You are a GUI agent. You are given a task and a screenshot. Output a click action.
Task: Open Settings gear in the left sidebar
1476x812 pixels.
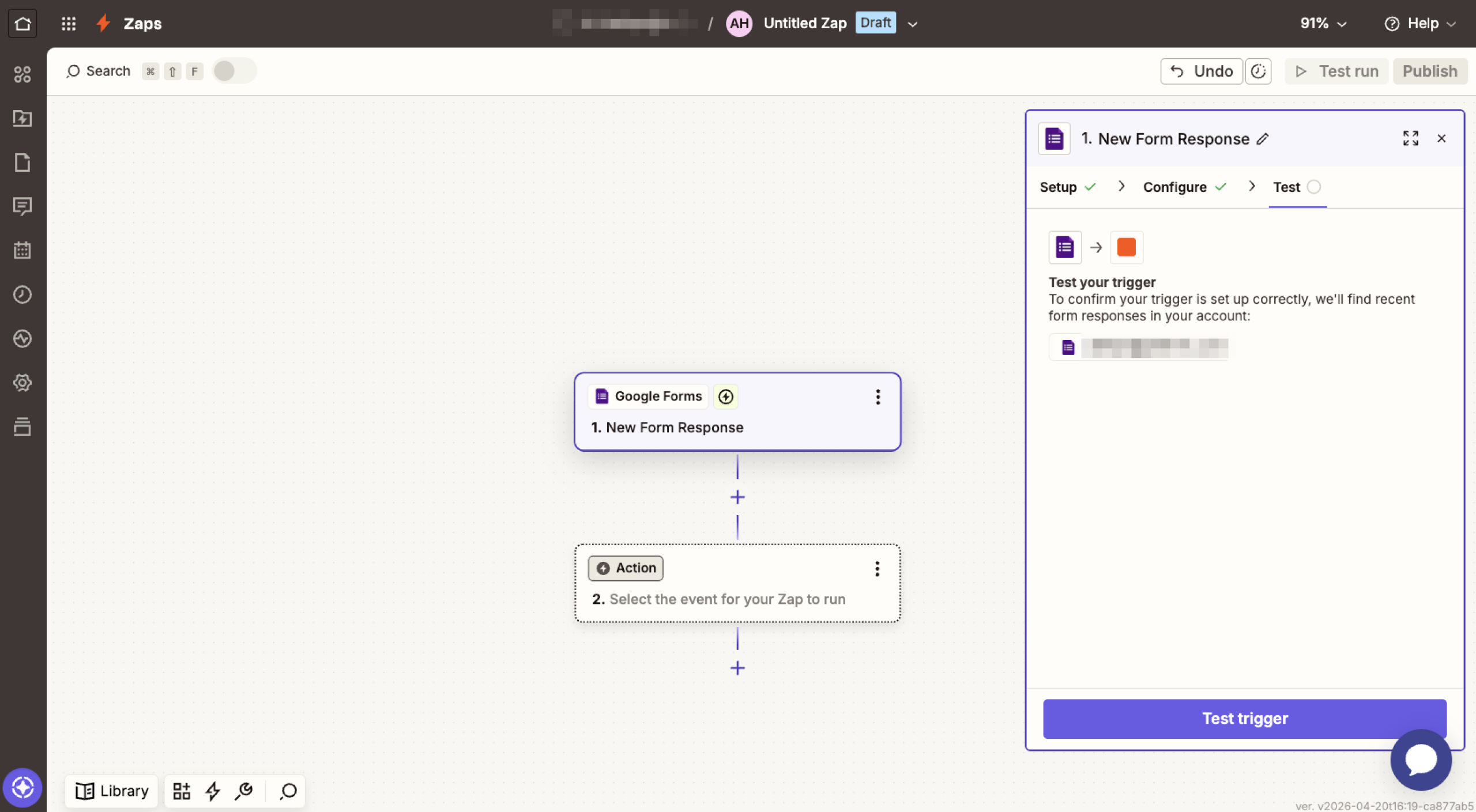click(x=22, y=382)
